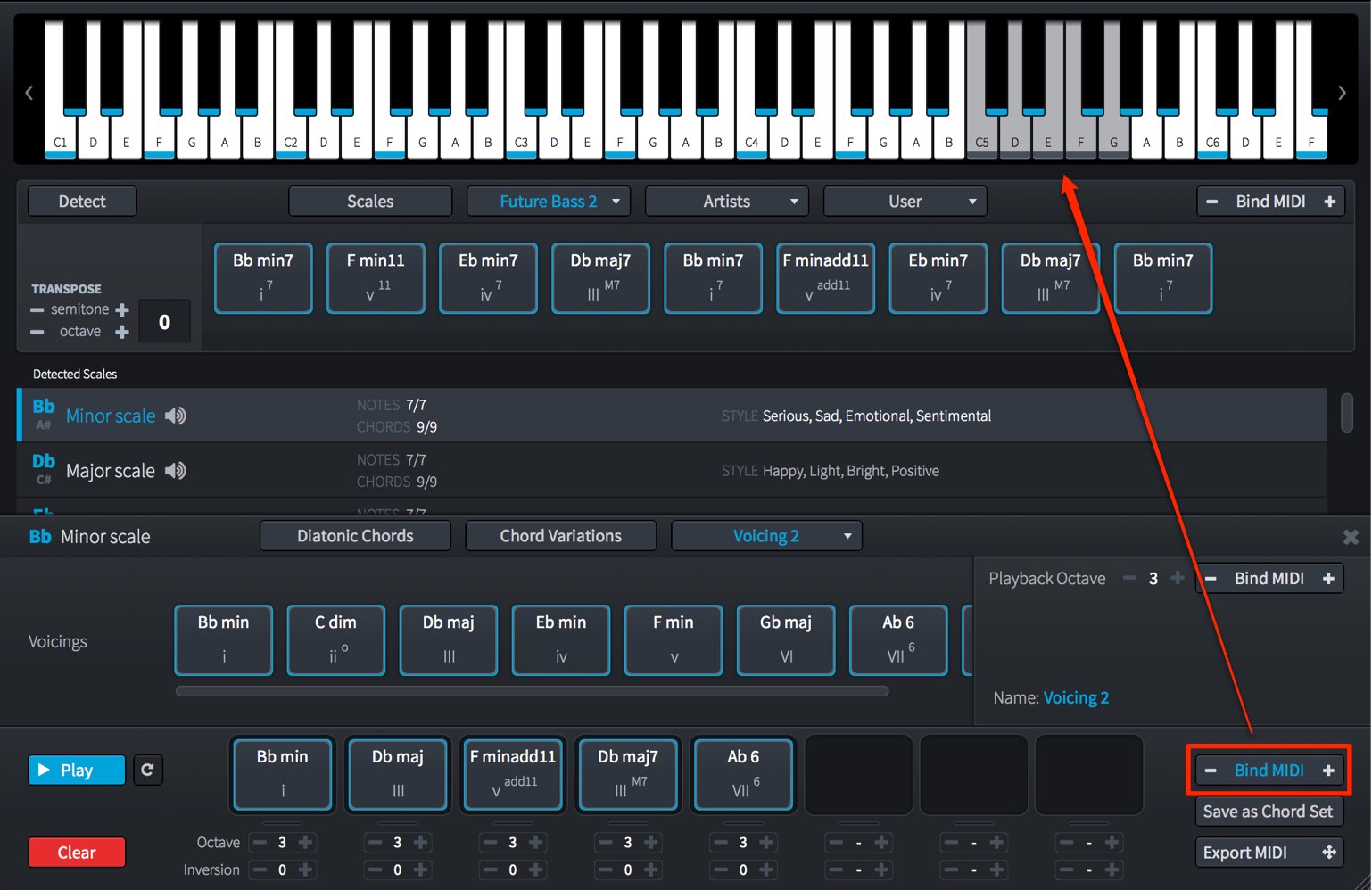Click the red Clear button
Image resolution: width=1372 pixels, height=890 pixels.
pyautogui.click(x=77, y=853)
